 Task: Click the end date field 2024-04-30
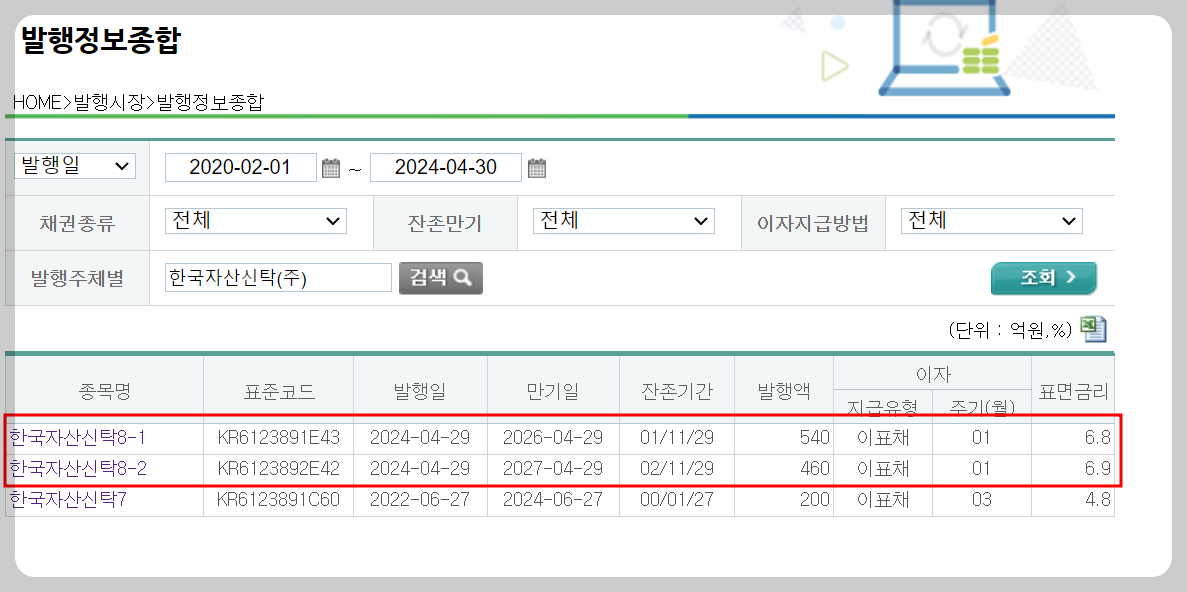point(446,167)
